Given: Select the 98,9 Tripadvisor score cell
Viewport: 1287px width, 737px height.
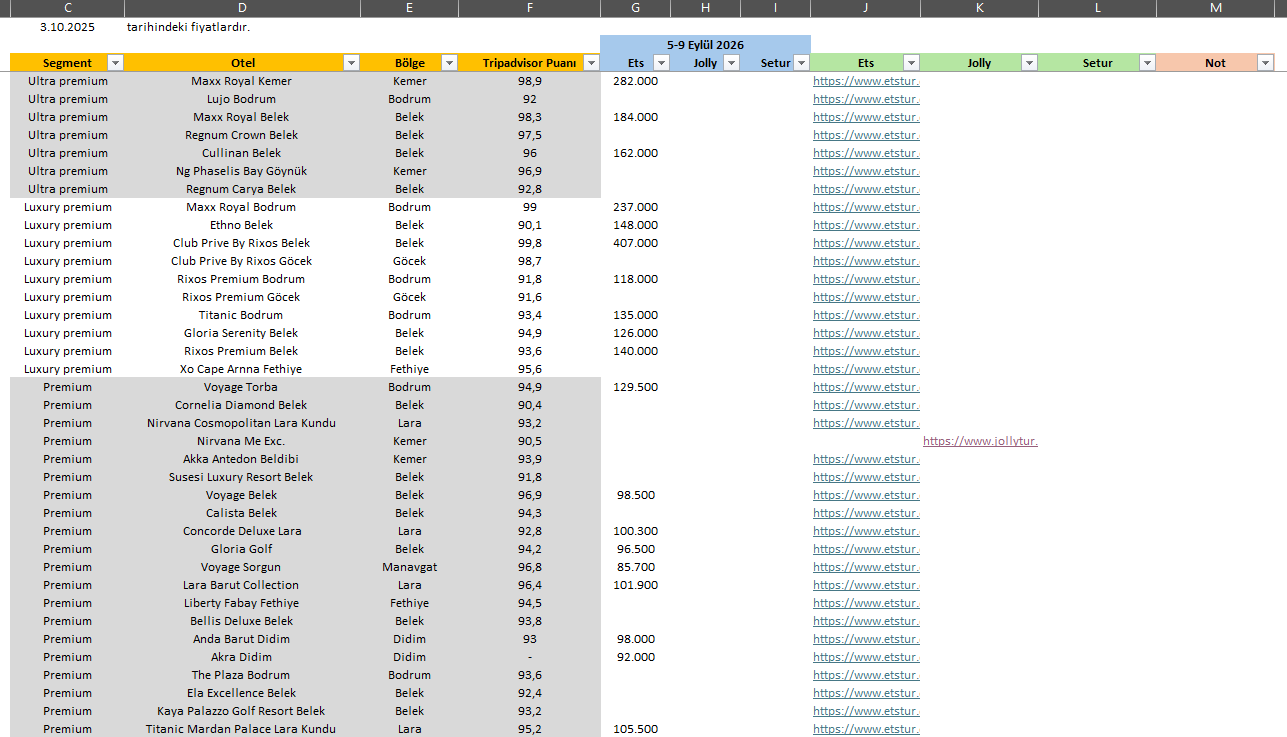Looking at the screenshot, I should click(529, 81).
